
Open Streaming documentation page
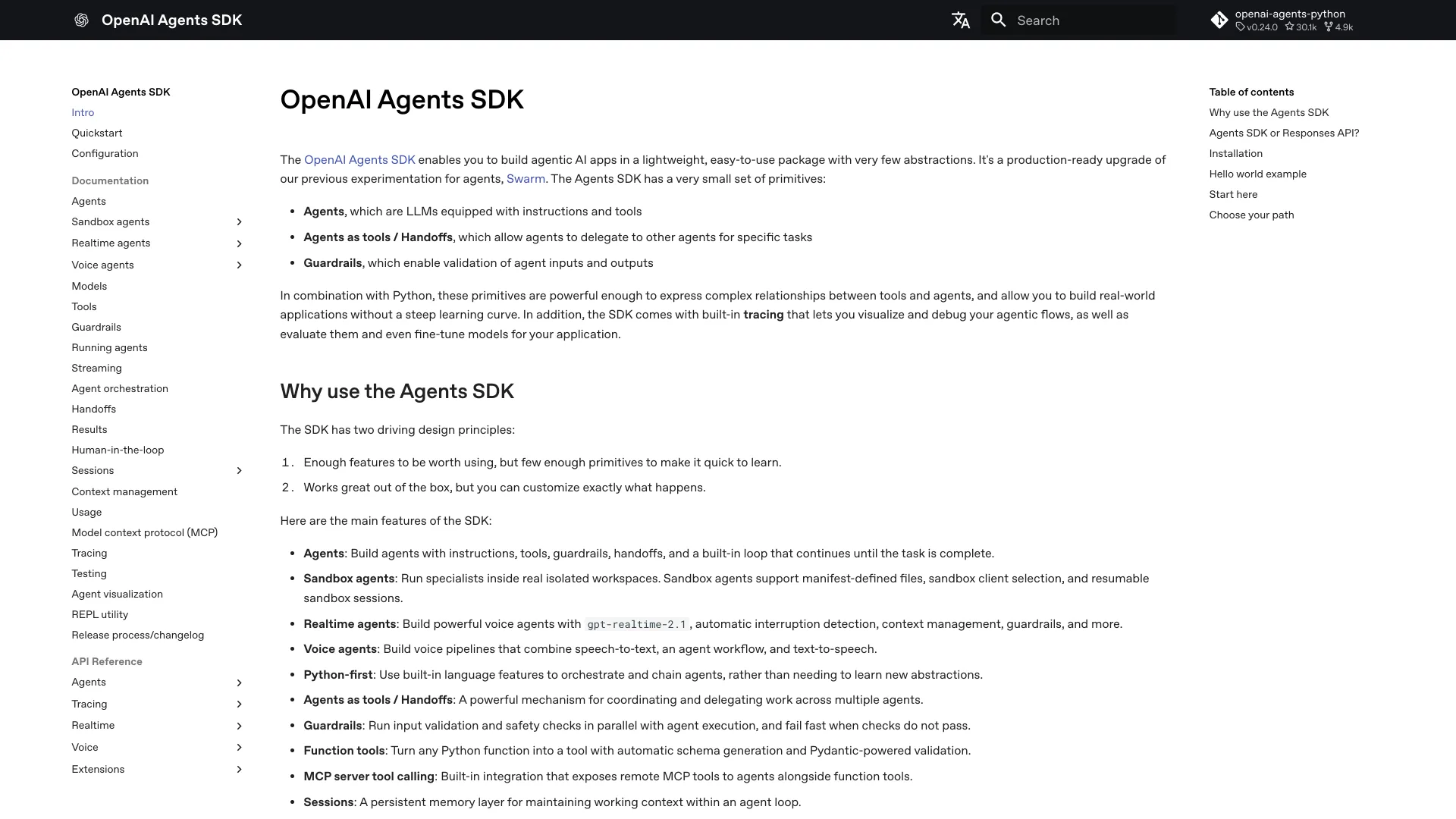96,368
